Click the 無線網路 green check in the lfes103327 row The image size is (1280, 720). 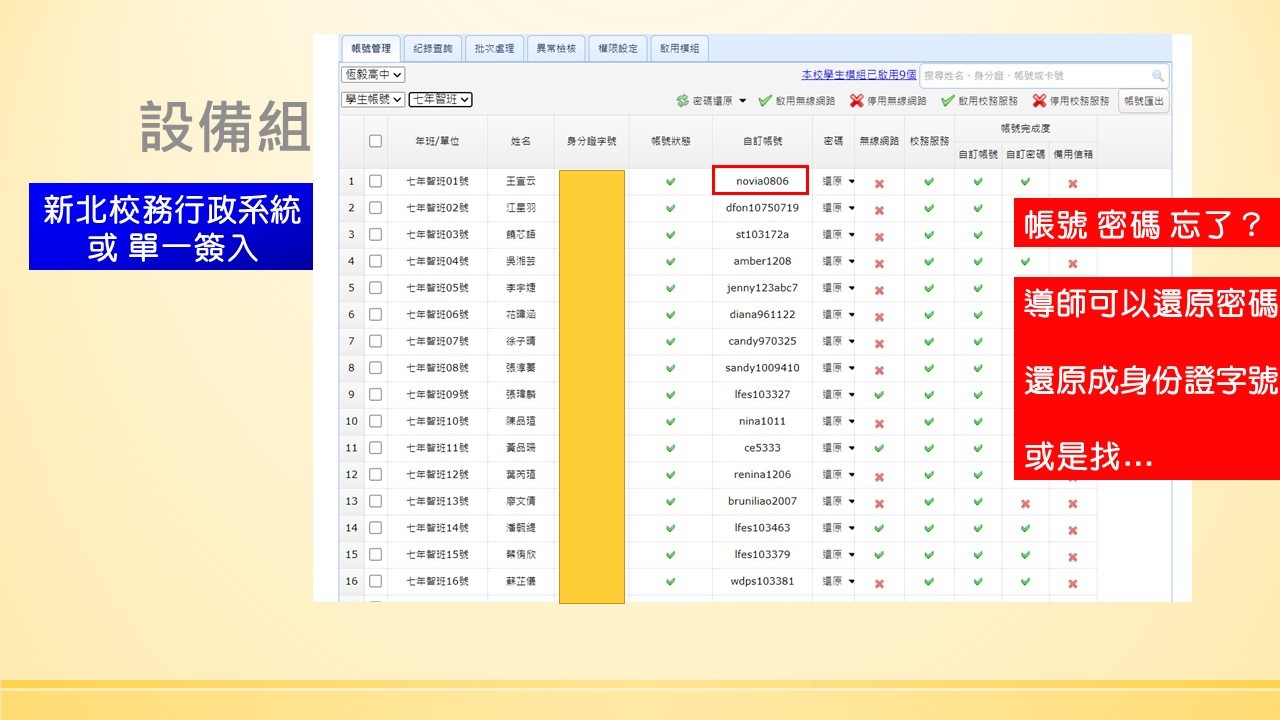(x=879, y=395)
